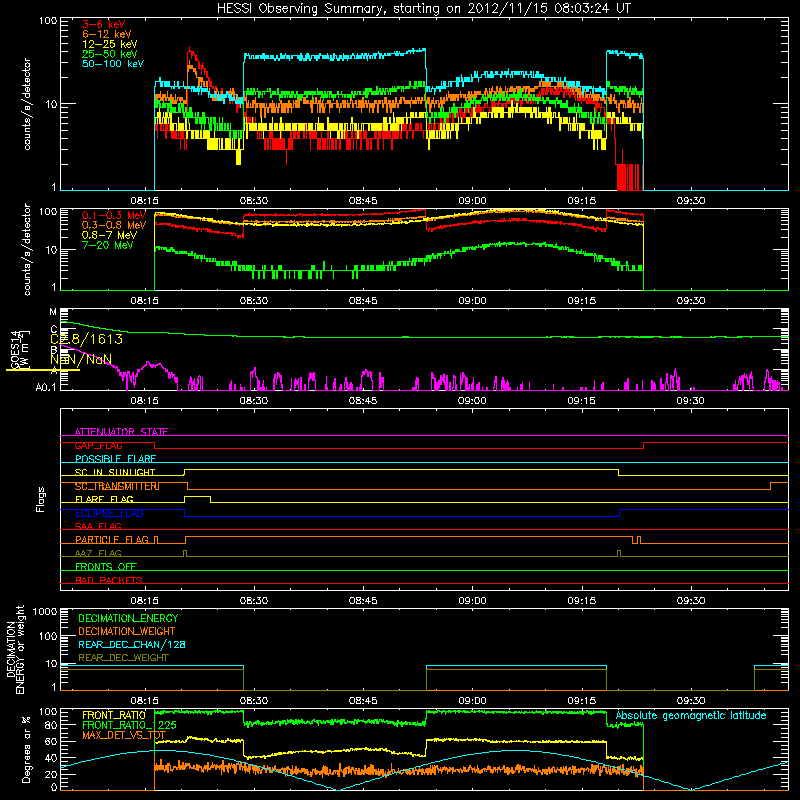Click the "M" class tick on GOES axis
The height and width of the screenshot is (800, 800).
pyautogui.click(x=53, y=312)
